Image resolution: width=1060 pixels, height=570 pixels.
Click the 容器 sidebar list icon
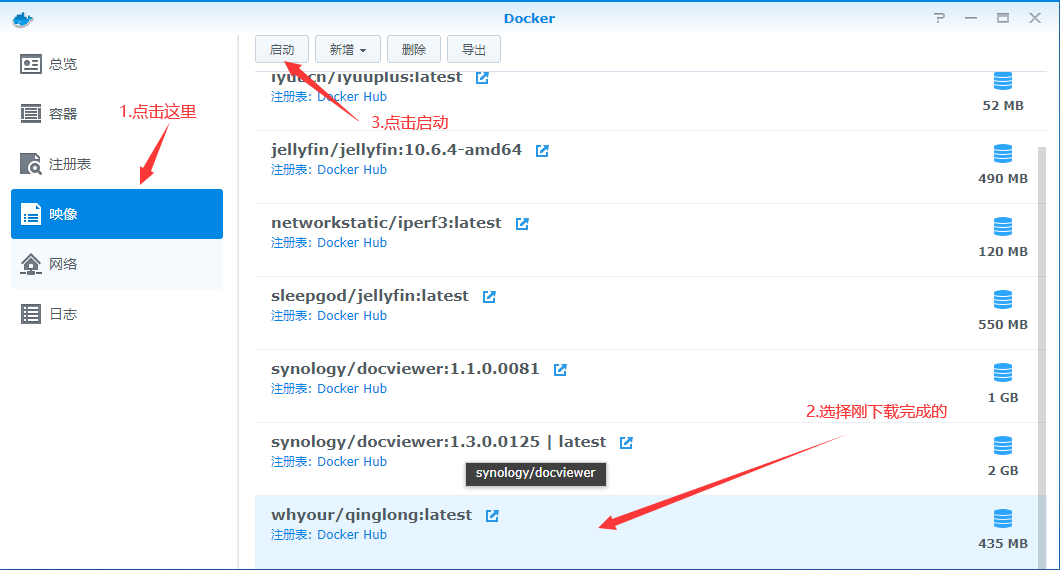pyautogui.click(x=30, y=114)
